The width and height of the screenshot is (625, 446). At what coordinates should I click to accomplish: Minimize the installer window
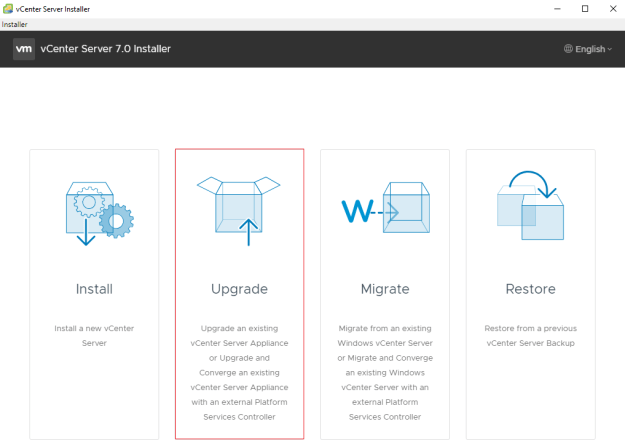pyautogui.click(x=557, y=9)
